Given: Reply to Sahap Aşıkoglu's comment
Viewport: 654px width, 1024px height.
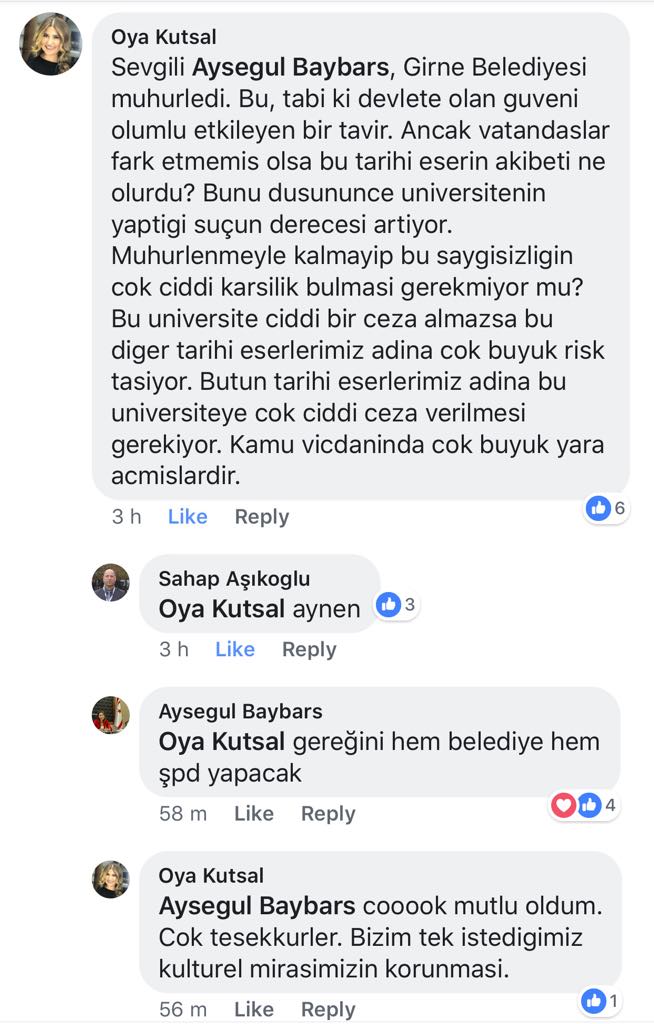Looking at the screenshot, I should click(x=309, y=649).
